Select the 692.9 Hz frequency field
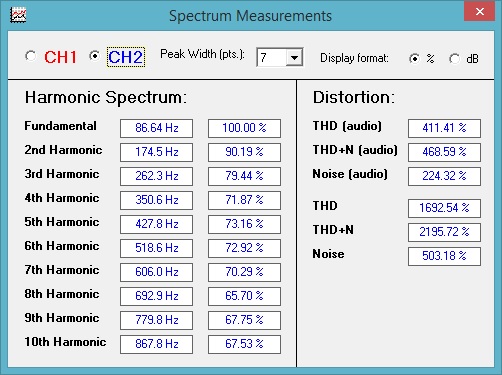Viewport: 502px width, 375px height. [156, 296]
